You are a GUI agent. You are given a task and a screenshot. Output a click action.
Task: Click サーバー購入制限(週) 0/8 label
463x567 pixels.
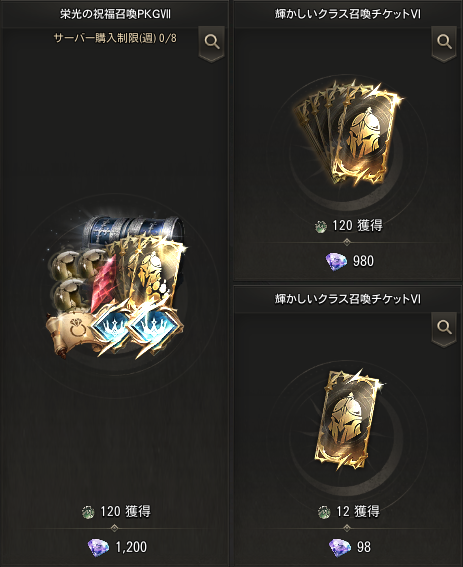(115, 38)
